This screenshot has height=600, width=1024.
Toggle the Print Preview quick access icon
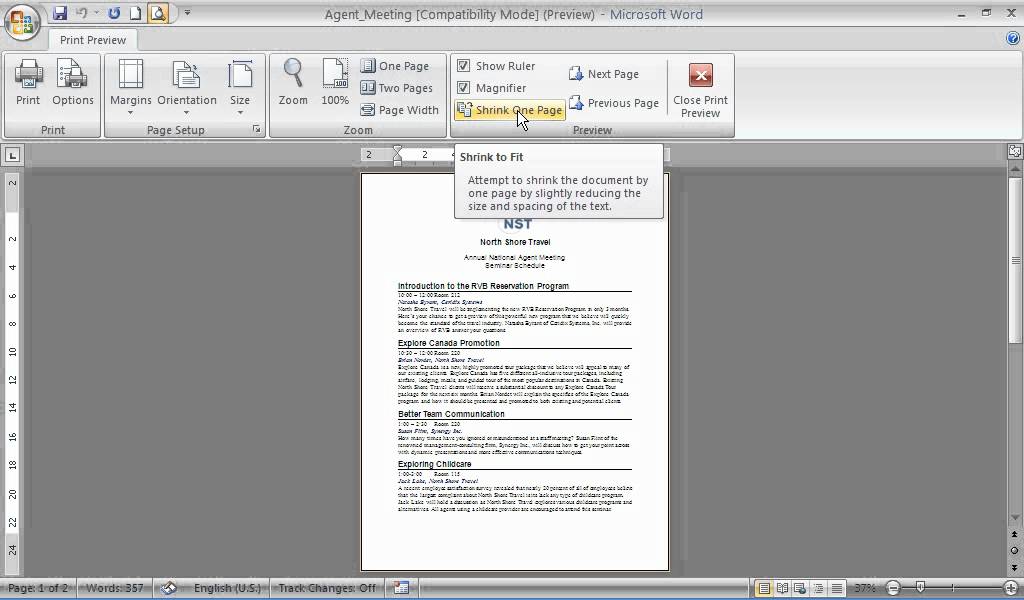point(158,12)
